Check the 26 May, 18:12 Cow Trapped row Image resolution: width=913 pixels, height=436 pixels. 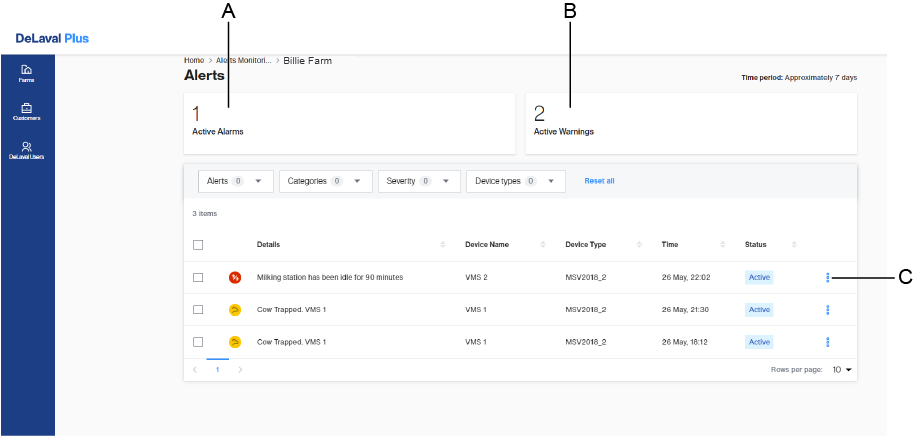tap(198, 342)
